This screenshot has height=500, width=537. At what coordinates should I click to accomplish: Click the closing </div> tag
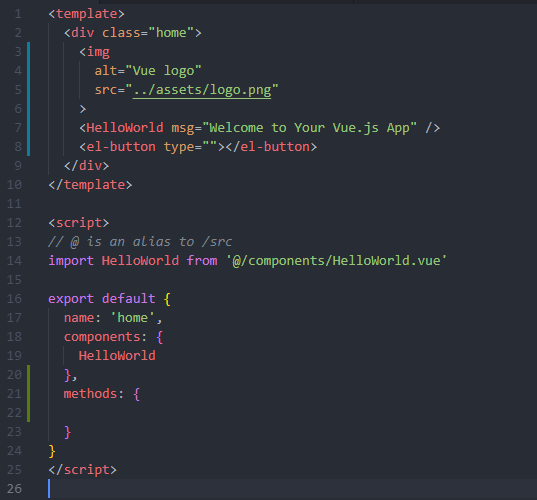87,166
